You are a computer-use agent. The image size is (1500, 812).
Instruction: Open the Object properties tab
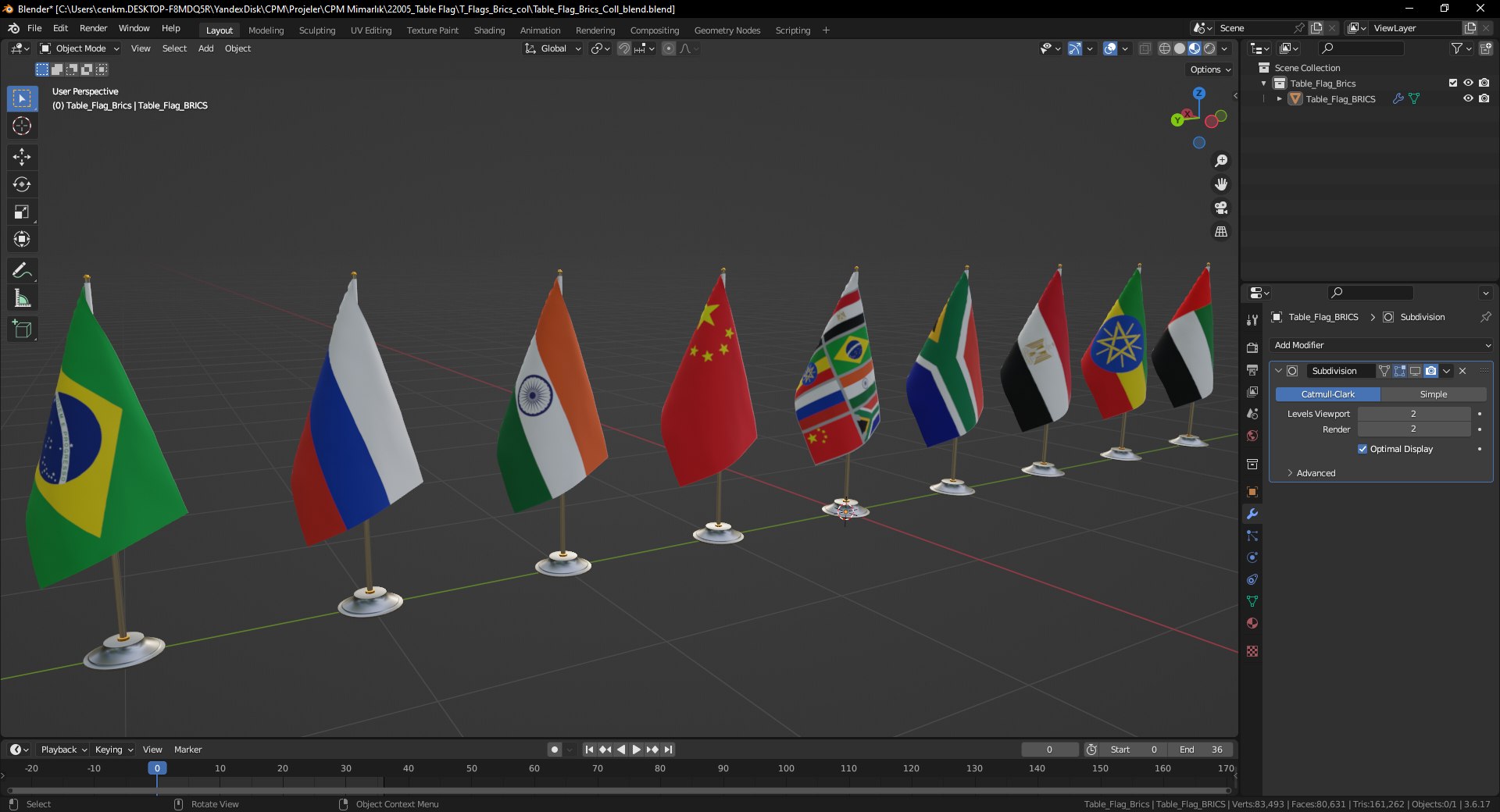point(1252,492)
